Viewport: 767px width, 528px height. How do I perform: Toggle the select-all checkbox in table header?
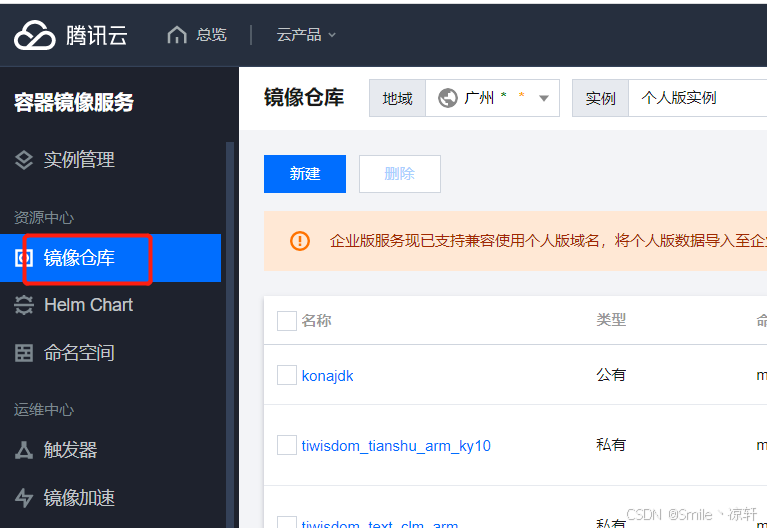click(287, 321)
